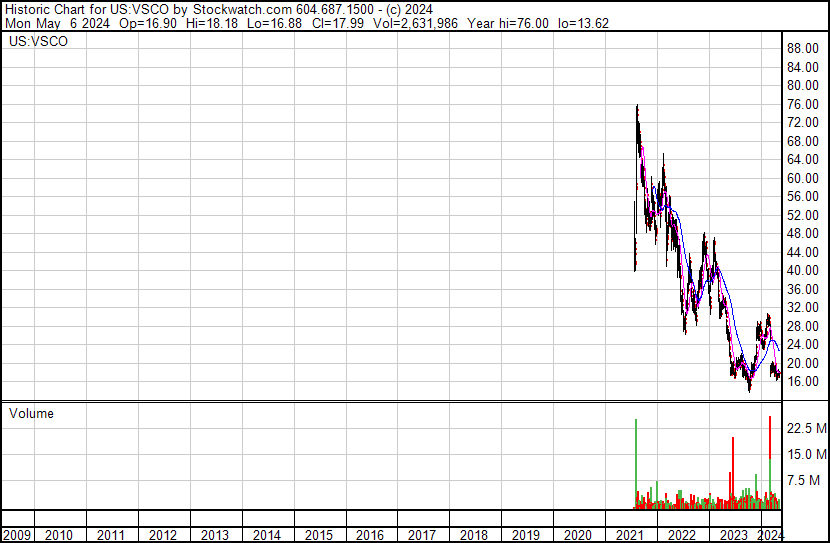830x543 pixels.
Task: Click the 2023 year label on the time axis
Action: point(733,535)
